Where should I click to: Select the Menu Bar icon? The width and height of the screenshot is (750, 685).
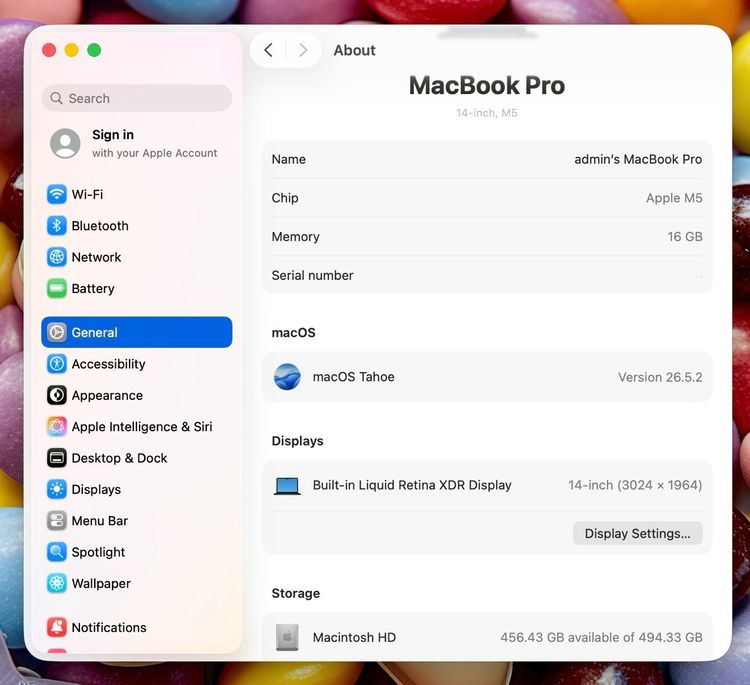(56, 520)
